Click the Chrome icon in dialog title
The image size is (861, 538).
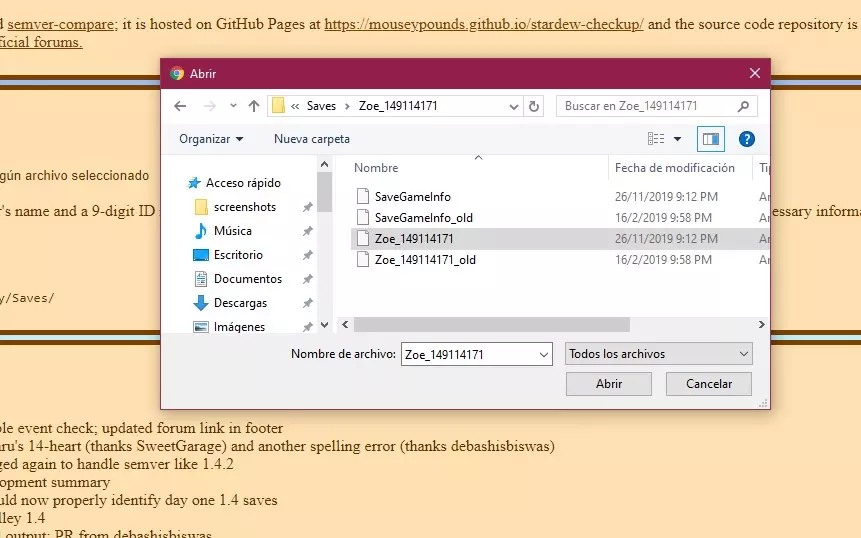pyautogui.click(x=177, y=73)
